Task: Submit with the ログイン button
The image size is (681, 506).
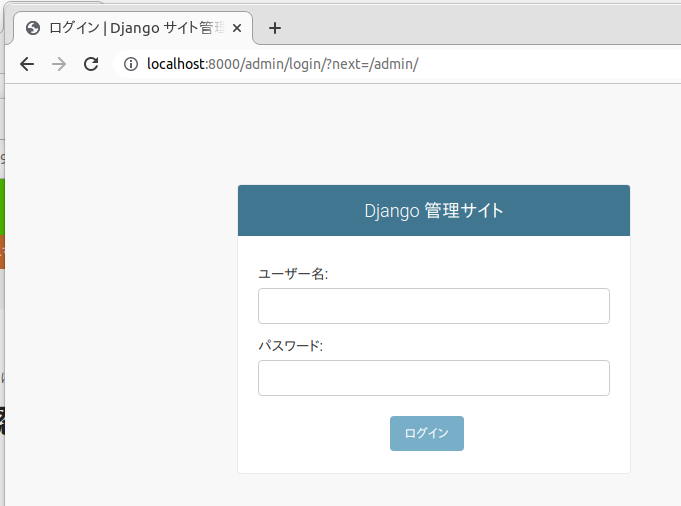Action: (x=426, y=433)
